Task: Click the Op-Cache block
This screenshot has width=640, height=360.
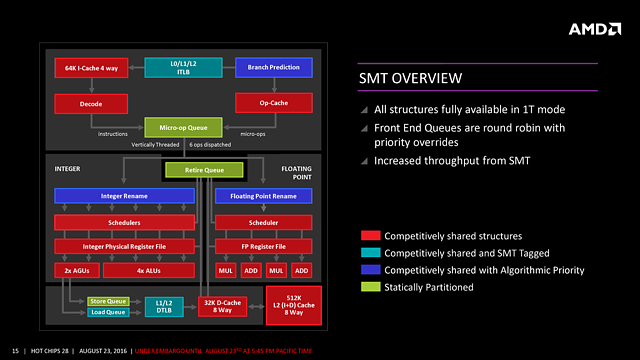Action: pos(274,103)
